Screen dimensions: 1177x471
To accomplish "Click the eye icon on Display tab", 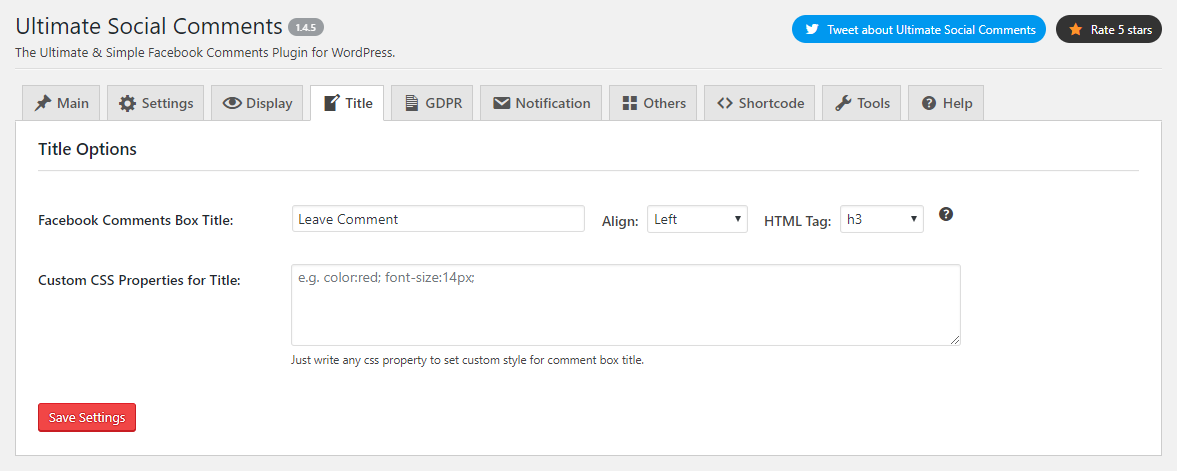I will click(232, 103).
